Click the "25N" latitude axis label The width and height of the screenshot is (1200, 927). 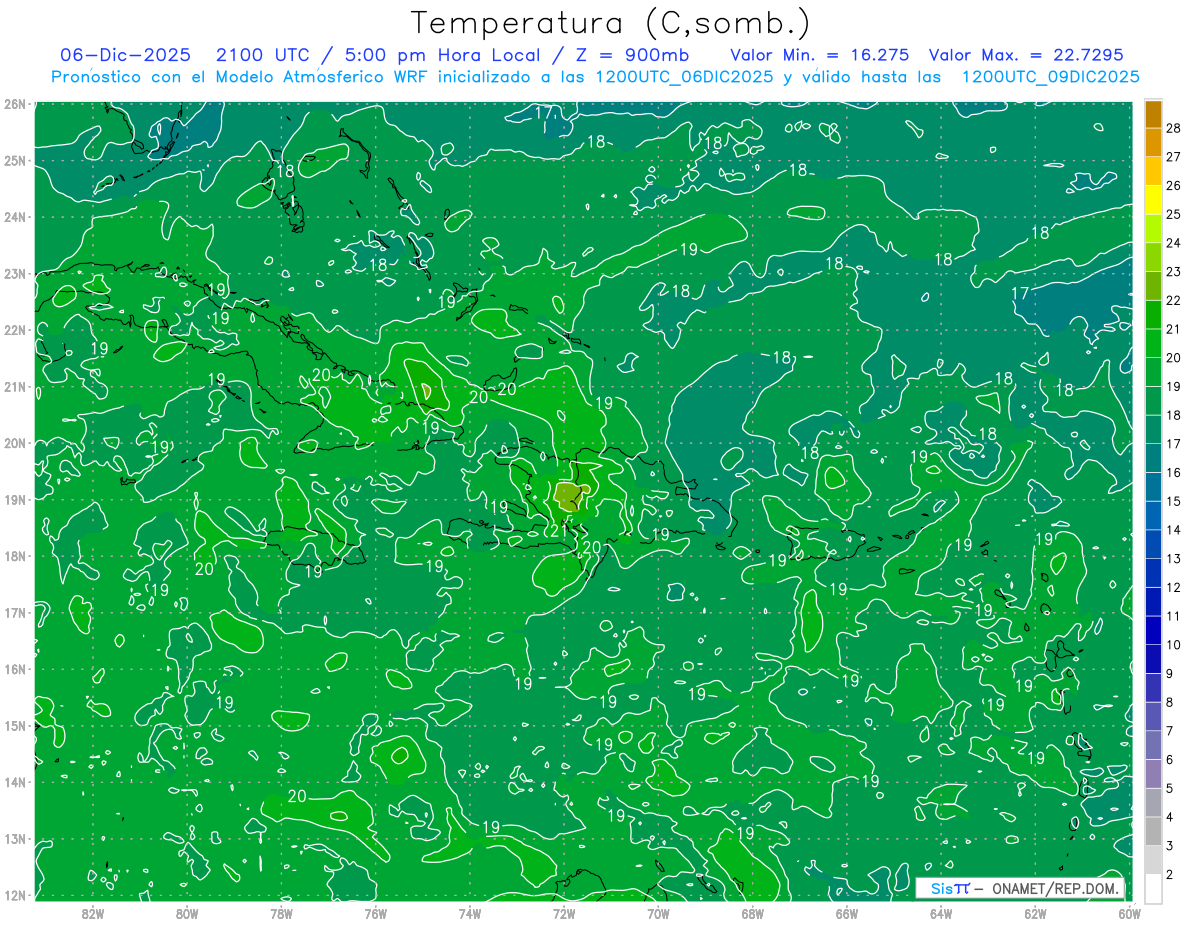pyautogui.click(x=15, y=160)
